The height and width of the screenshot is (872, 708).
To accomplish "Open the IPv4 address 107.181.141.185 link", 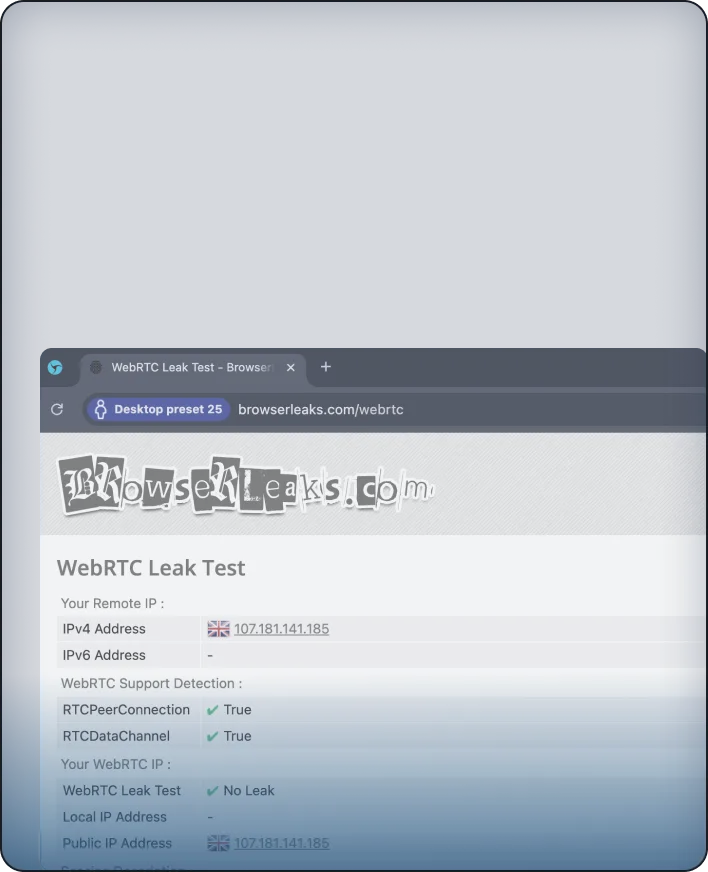I will tap(281, 629).
